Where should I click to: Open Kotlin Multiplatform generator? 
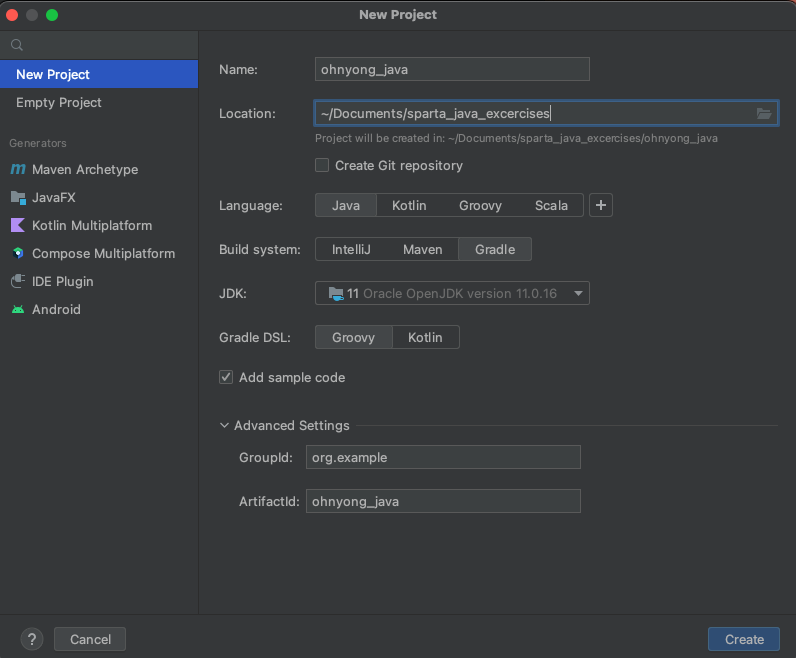click(99, 225)
